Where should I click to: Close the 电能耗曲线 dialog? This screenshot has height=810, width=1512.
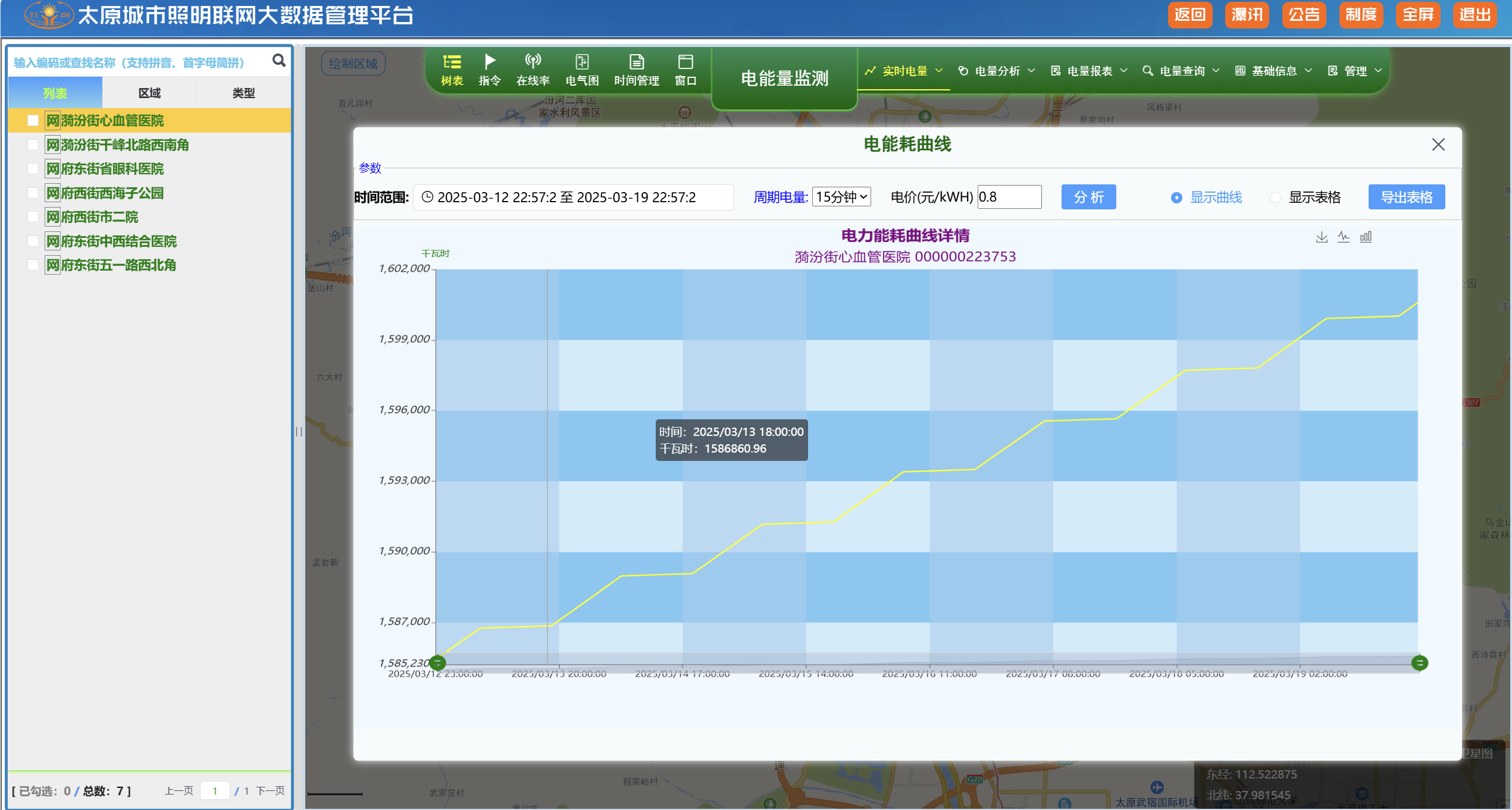click(1438, 145)
